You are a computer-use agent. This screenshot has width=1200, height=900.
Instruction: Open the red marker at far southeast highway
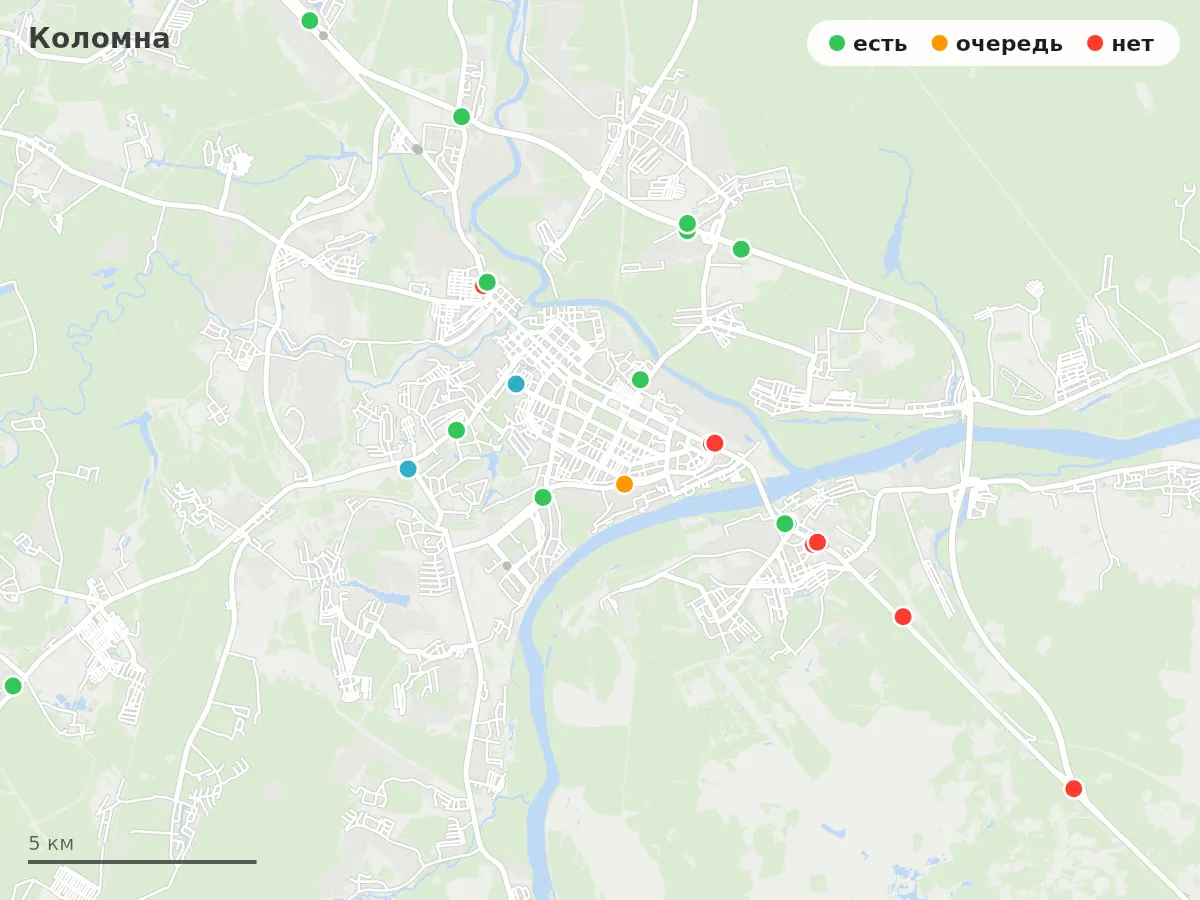point(1074,789)
